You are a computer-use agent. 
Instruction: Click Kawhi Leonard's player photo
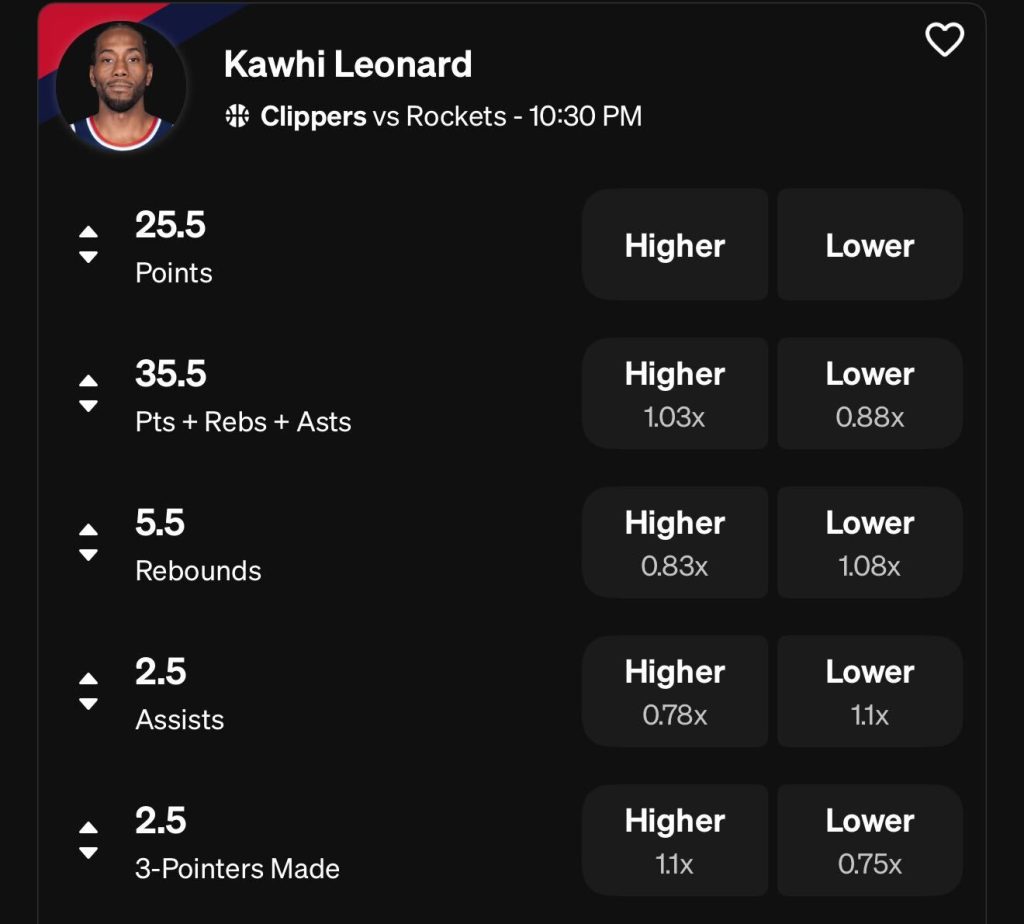click(121, 86)
